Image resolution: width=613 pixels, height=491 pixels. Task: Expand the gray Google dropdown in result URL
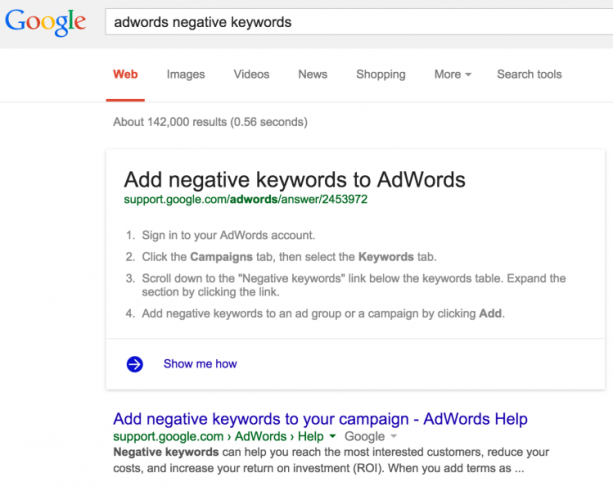[x=394, y=436]
